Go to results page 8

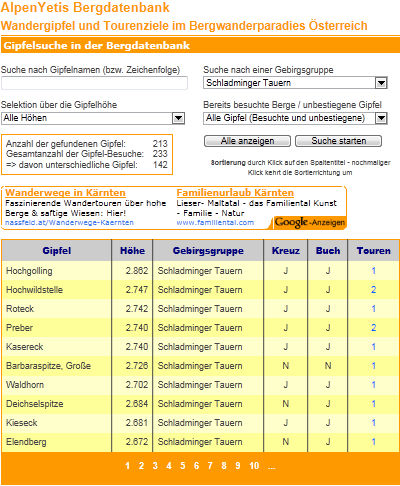click(224, 466)
